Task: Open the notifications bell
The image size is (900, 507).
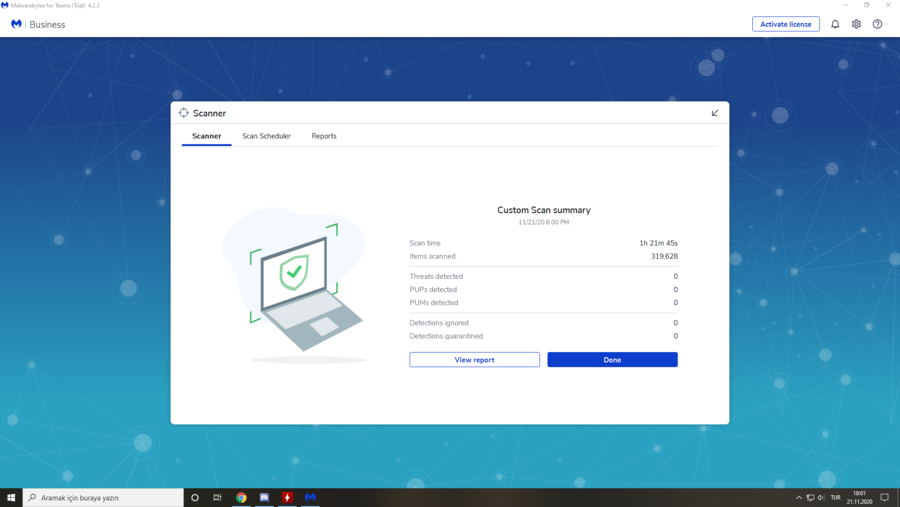Action: (x=835, y=24)
